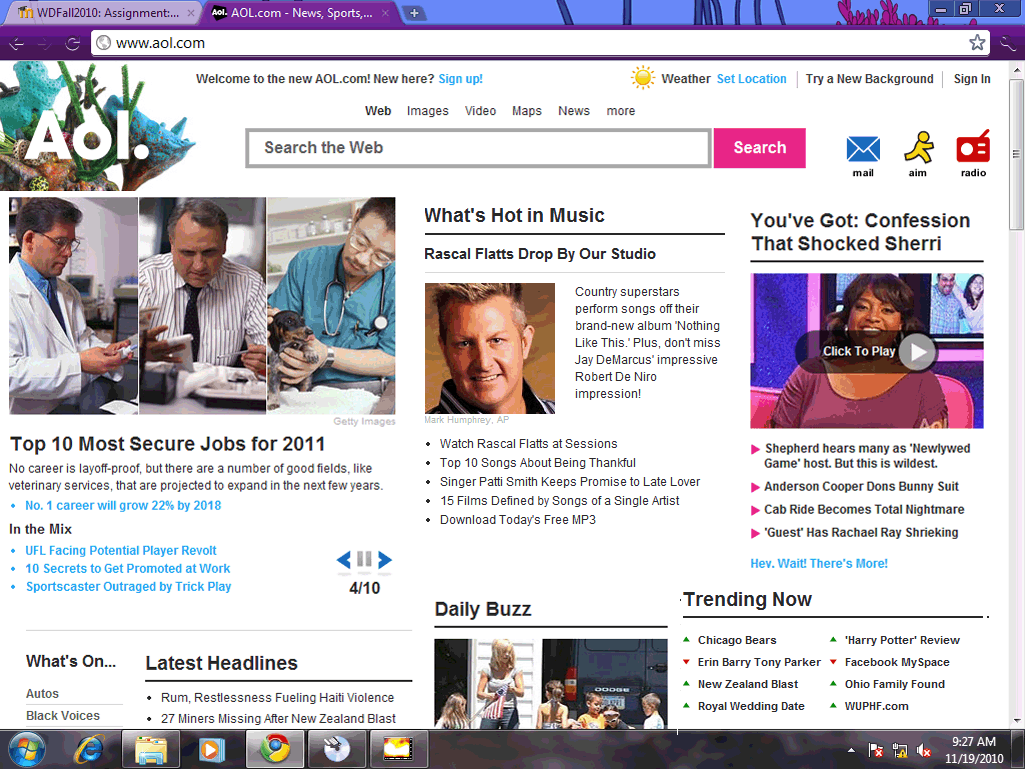Play the Sherri Shepherd confession video

tap(916, 351)
